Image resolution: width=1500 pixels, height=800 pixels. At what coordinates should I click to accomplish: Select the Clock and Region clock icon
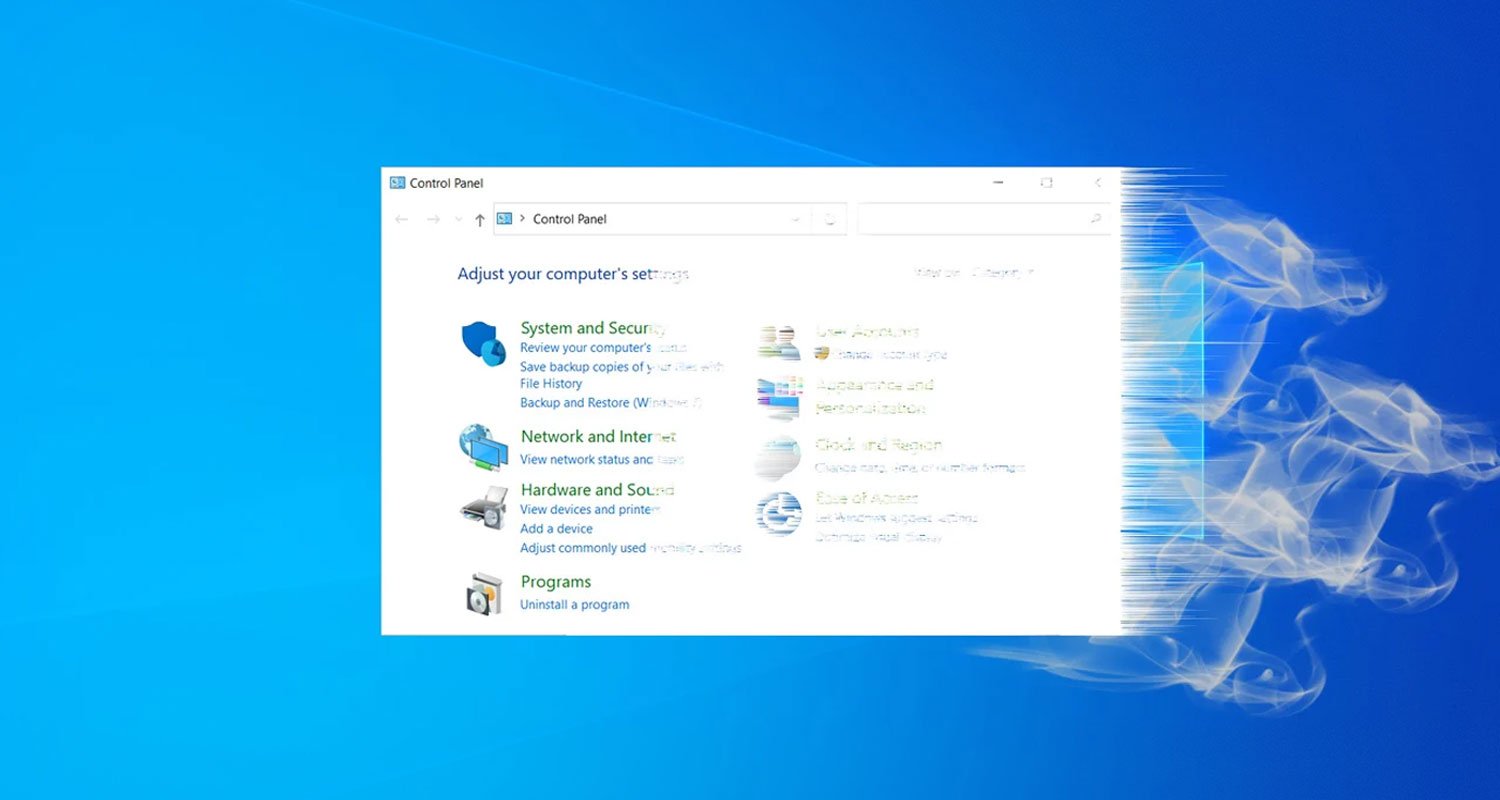[779, 456]
